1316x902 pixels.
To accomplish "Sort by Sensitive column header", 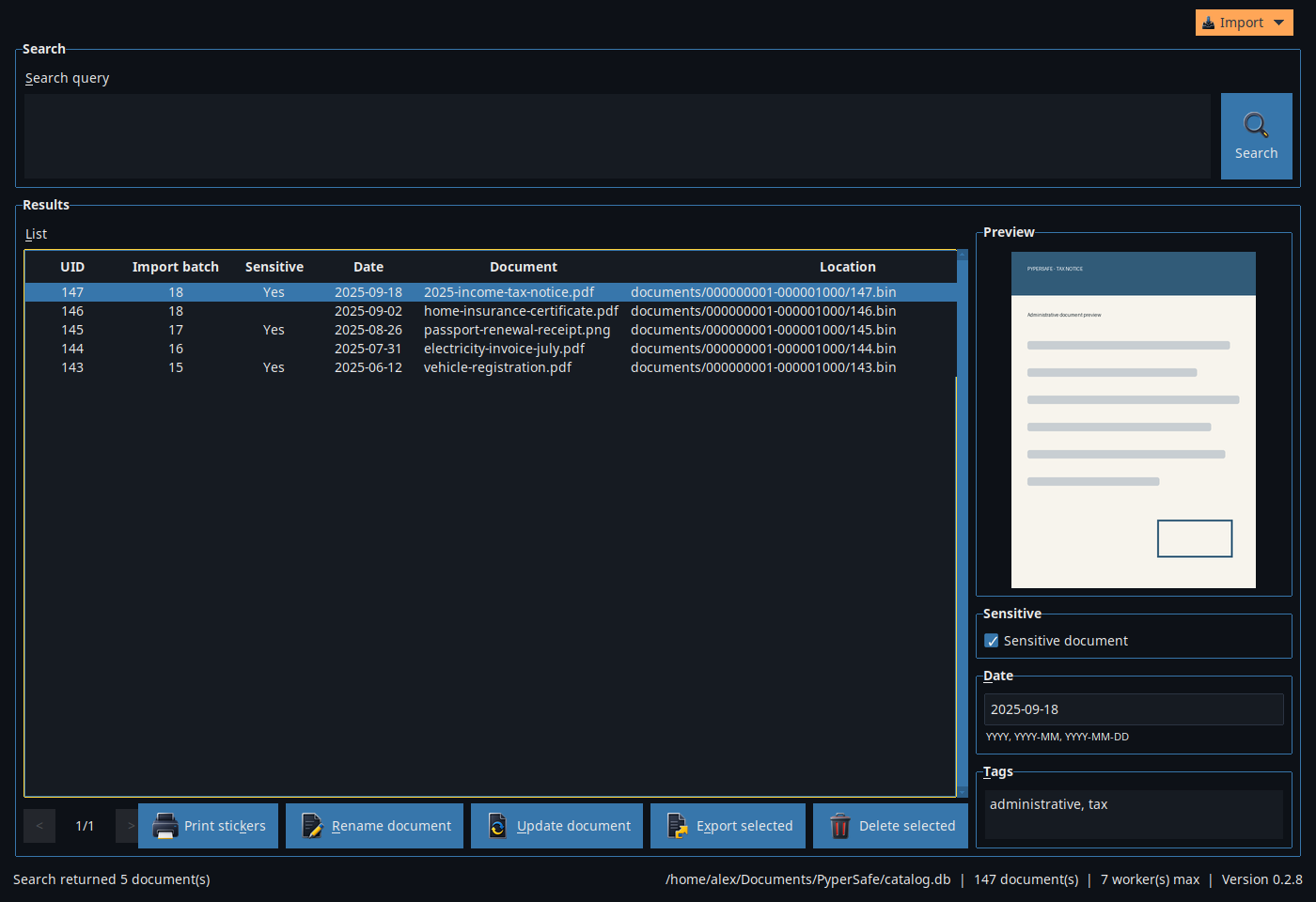I will (274, 267).
